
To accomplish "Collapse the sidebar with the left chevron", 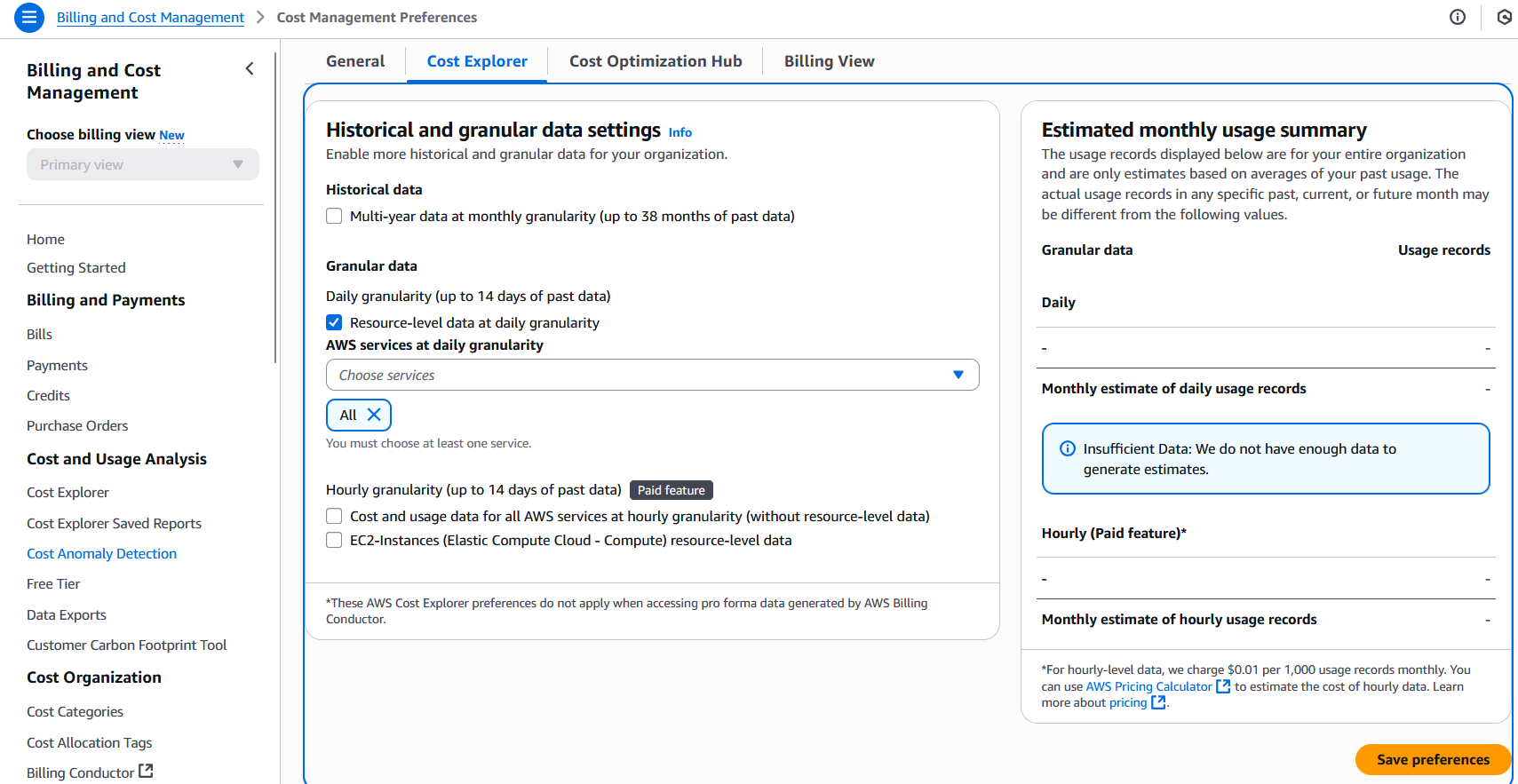I will [250, 69].
